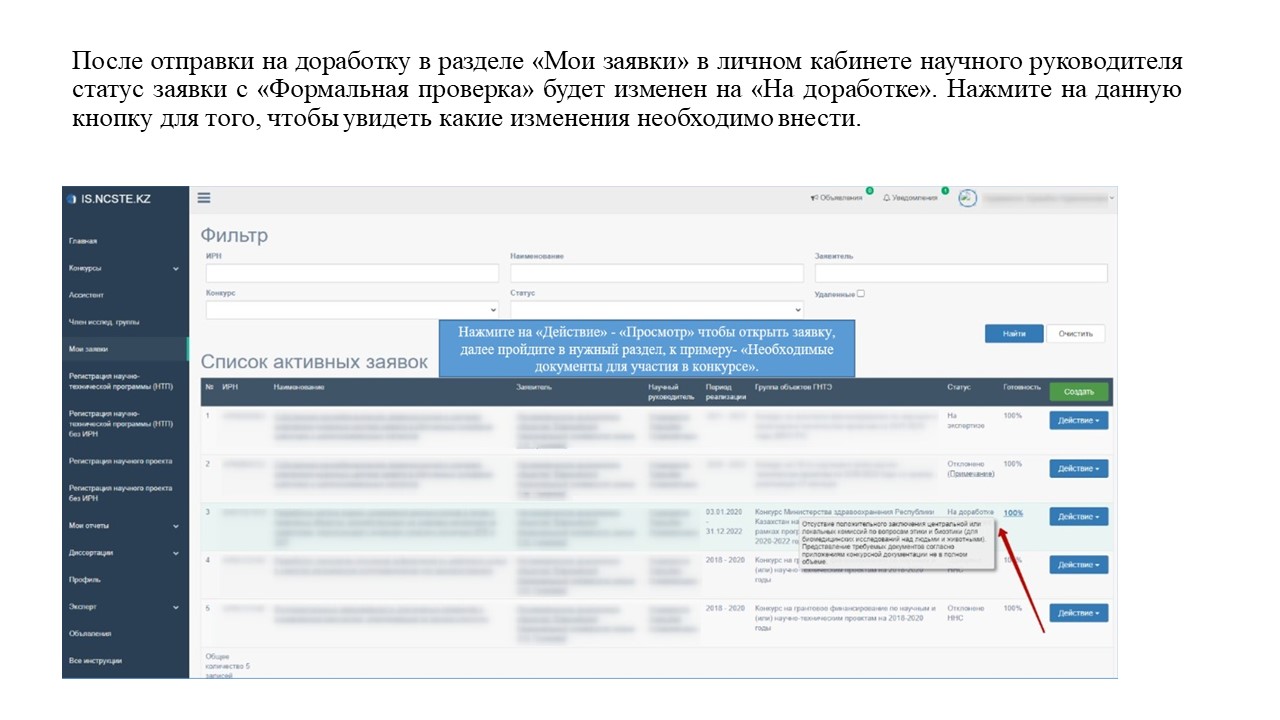
Task: Open Действие dropdown for row 4
Action: [x=1078, y=565]
